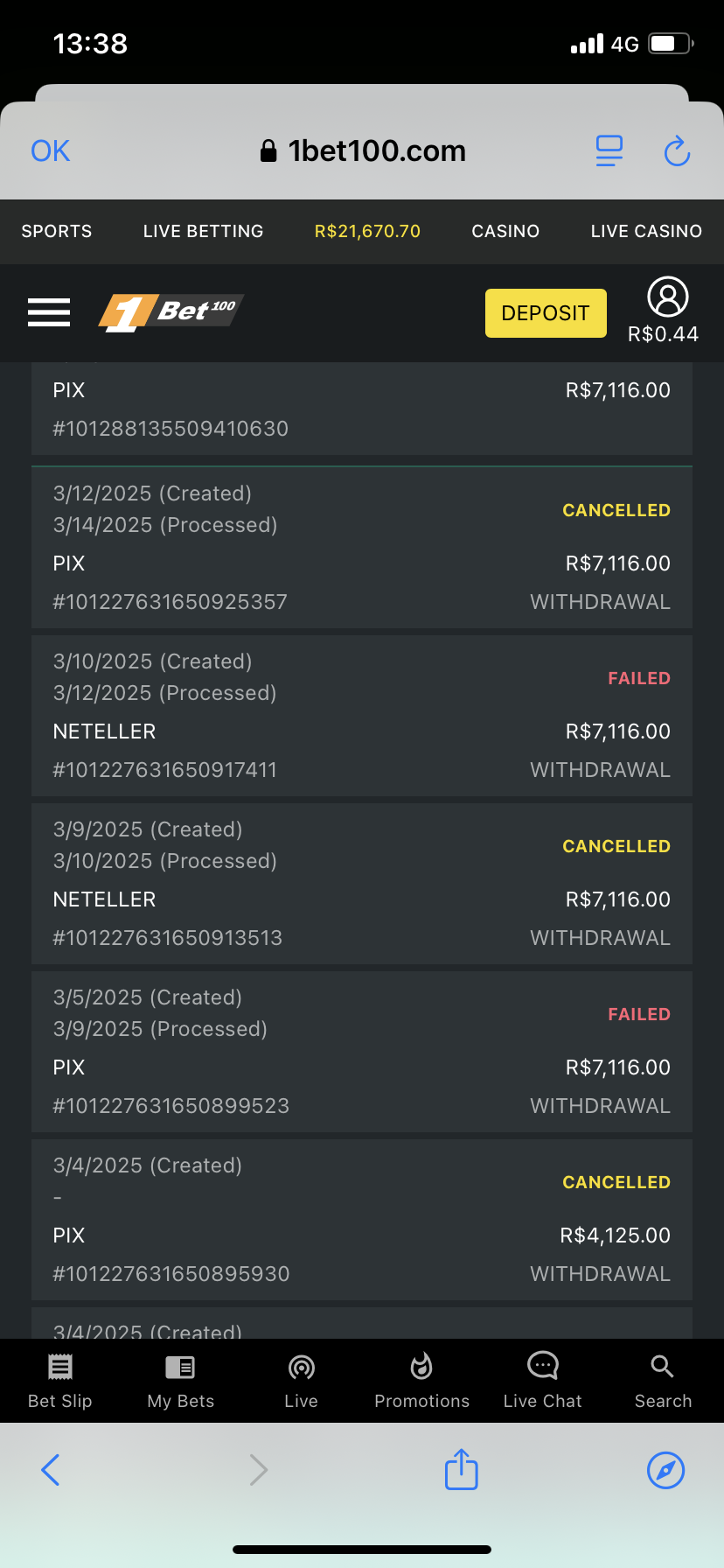724x1568 pixels.
Task: Open Promotions
Action: click(421, 1380)
